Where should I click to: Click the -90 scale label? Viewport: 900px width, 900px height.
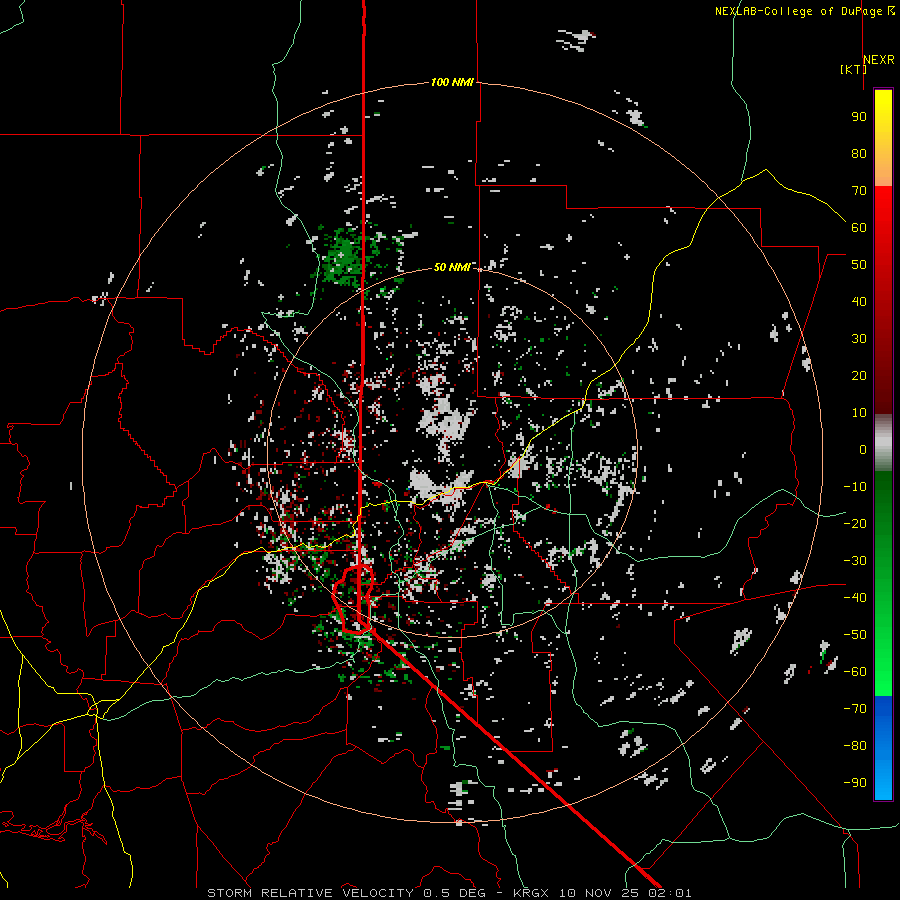855,783
